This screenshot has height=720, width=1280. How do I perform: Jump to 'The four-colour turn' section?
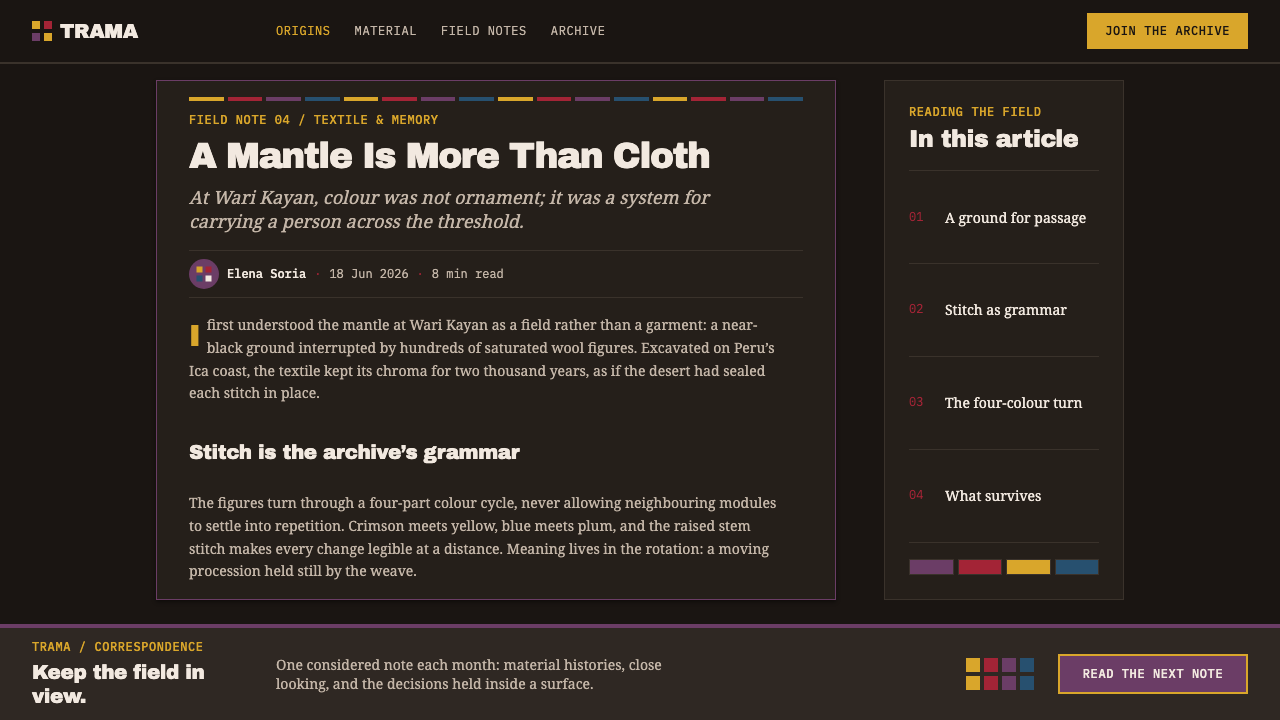pos(1004,403)
